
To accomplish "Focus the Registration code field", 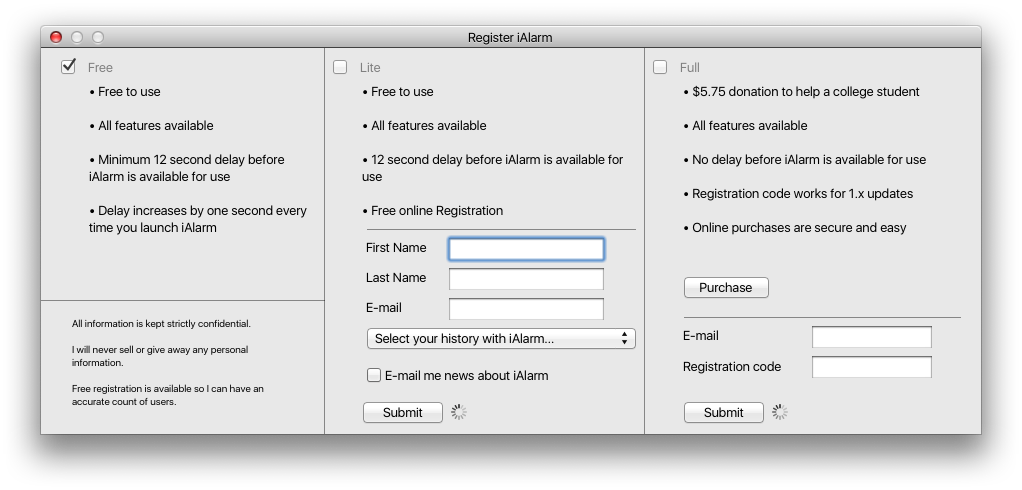I will [871, 368].
